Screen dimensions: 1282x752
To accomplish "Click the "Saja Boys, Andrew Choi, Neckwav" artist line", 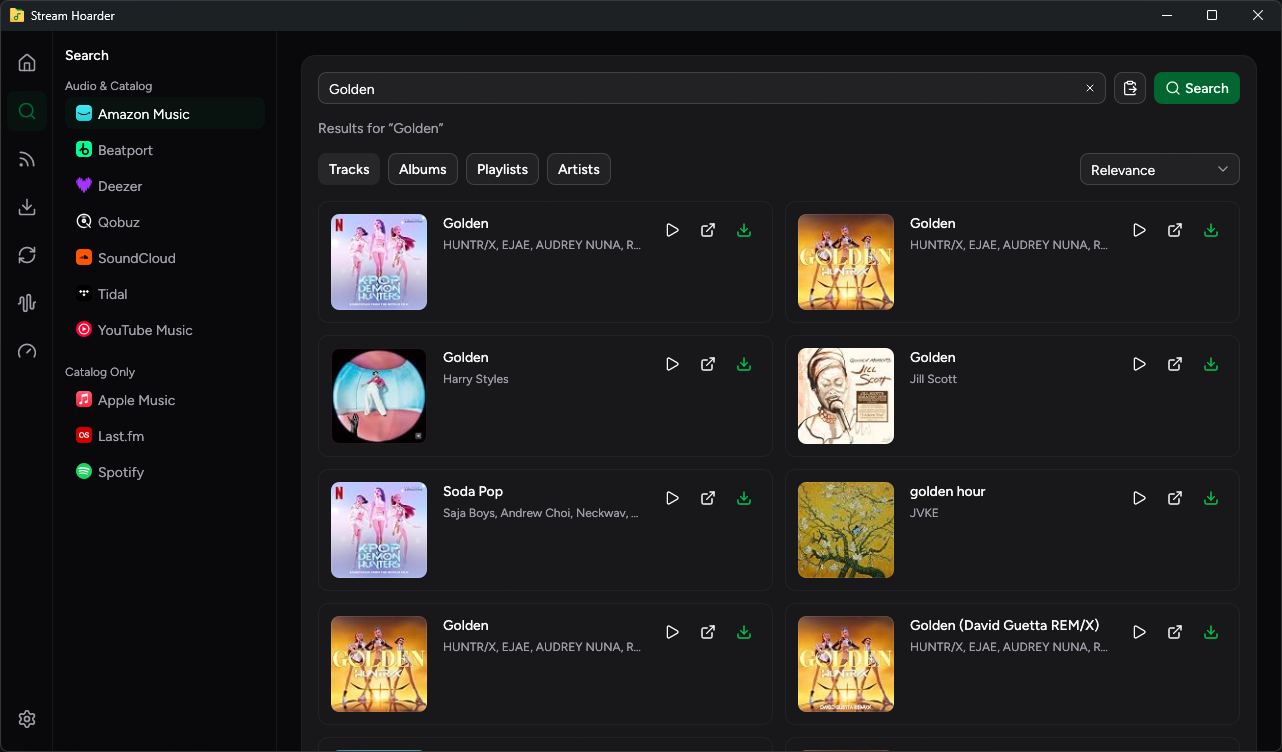I will pyautogui.click(x=541, y=513).
